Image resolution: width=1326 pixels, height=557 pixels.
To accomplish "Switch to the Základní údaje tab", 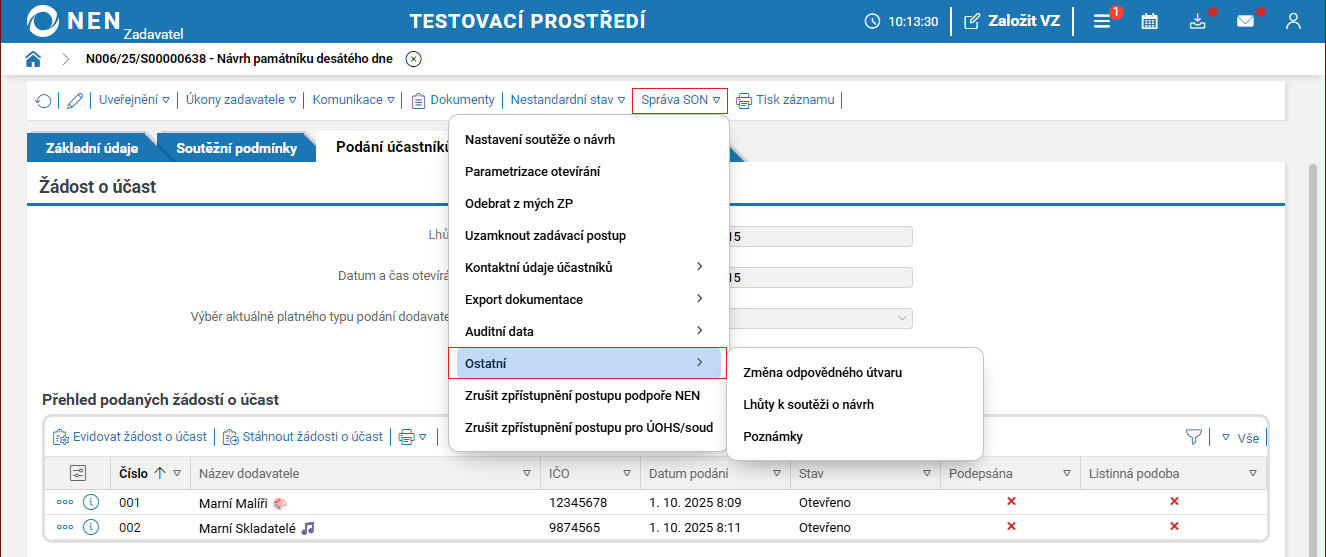I will pyautogui.click(x=92, y=148).
